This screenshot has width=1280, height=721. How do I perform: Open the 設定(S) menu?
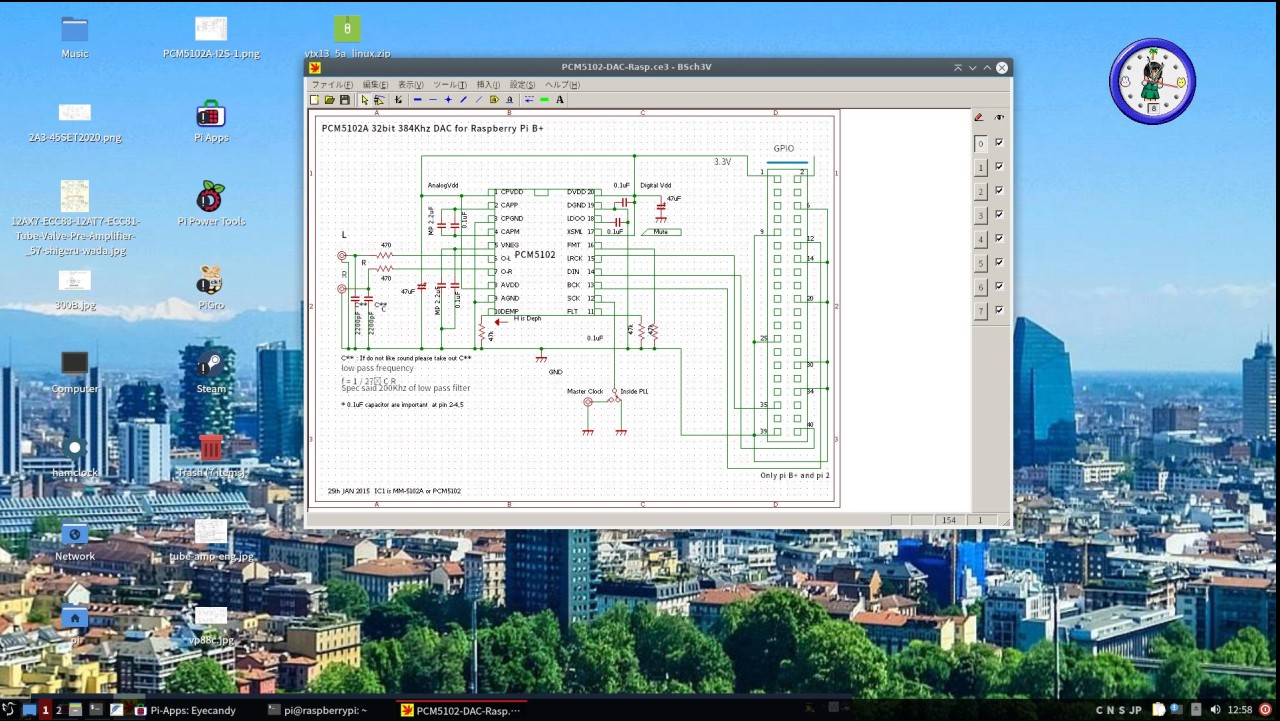coord(522,85)
